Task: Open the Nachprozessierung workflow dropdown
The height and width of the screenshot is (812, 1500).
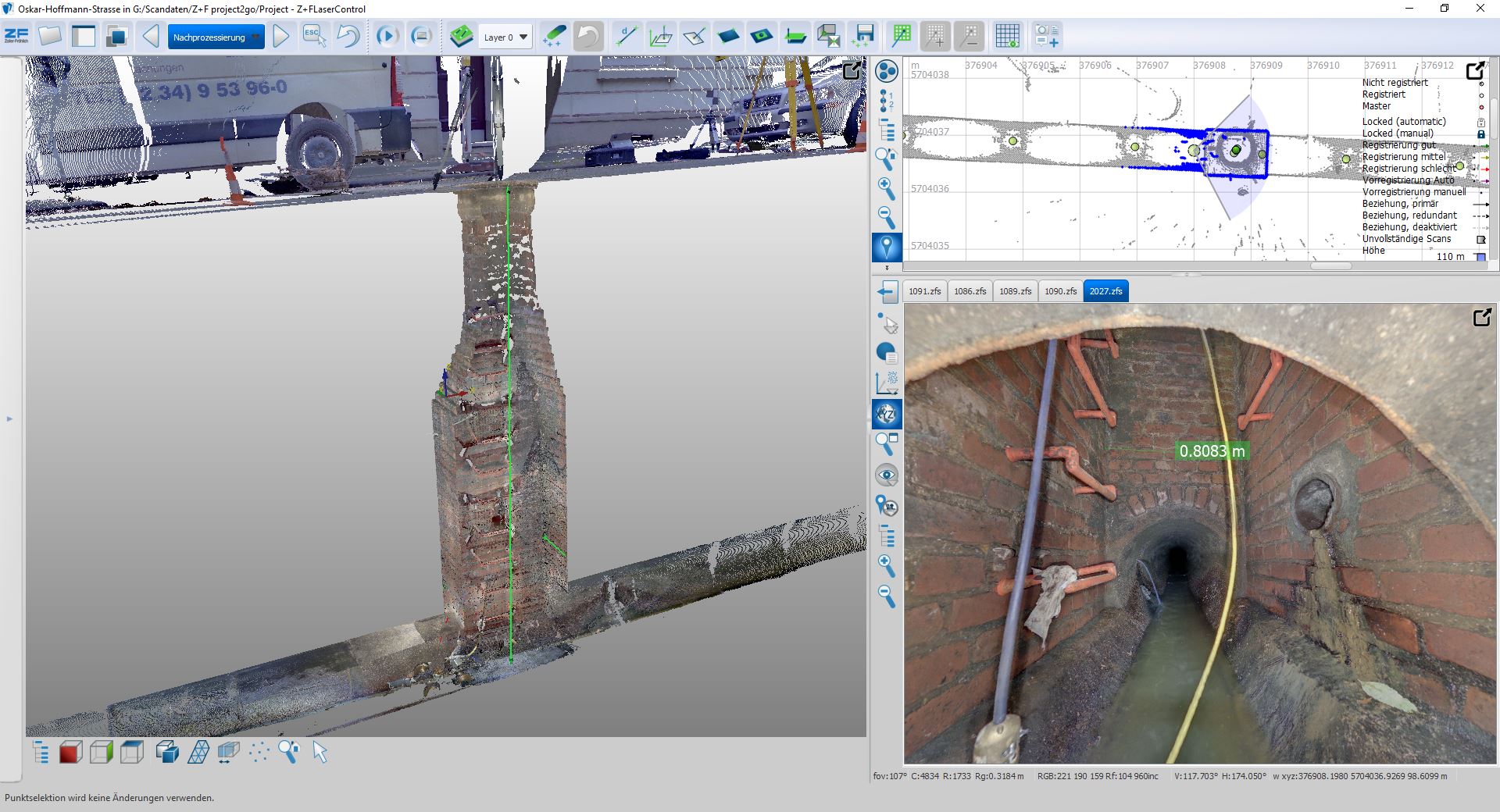Action: coord(216,37)
